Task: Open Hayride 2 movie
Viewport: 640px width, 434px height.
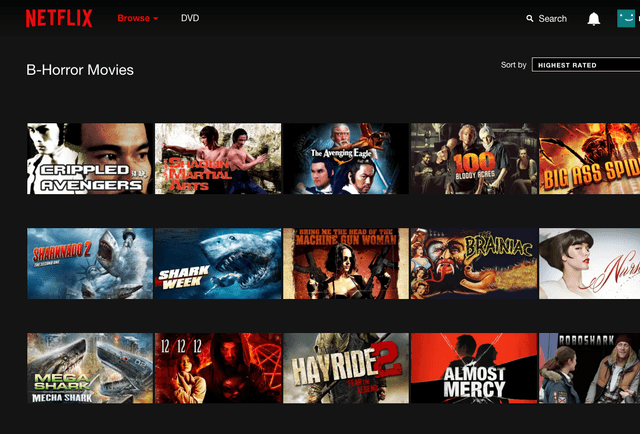Action: pos(346,368)
